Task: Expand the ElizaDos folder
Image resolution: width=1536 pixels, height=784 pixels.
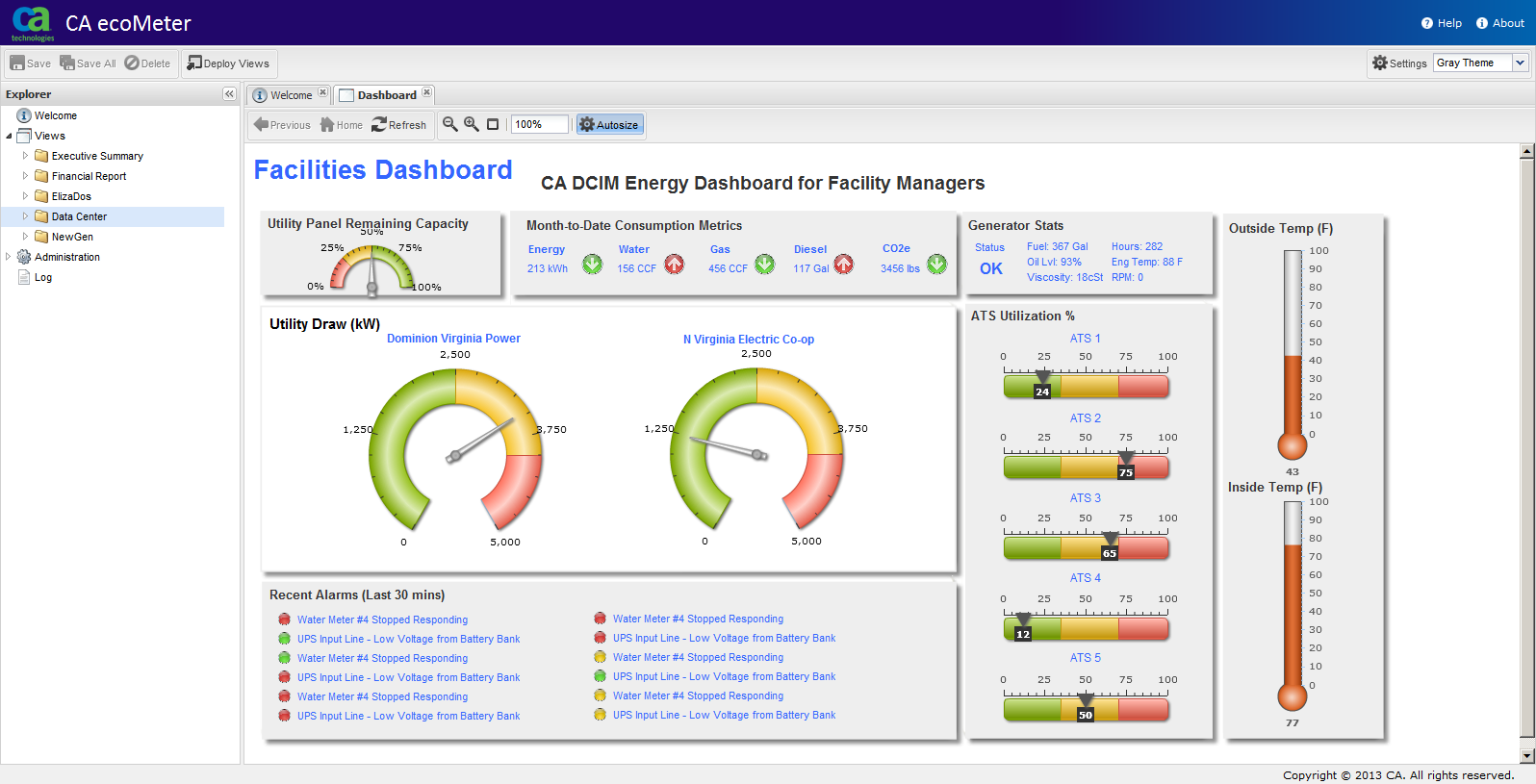Action: 25,196
